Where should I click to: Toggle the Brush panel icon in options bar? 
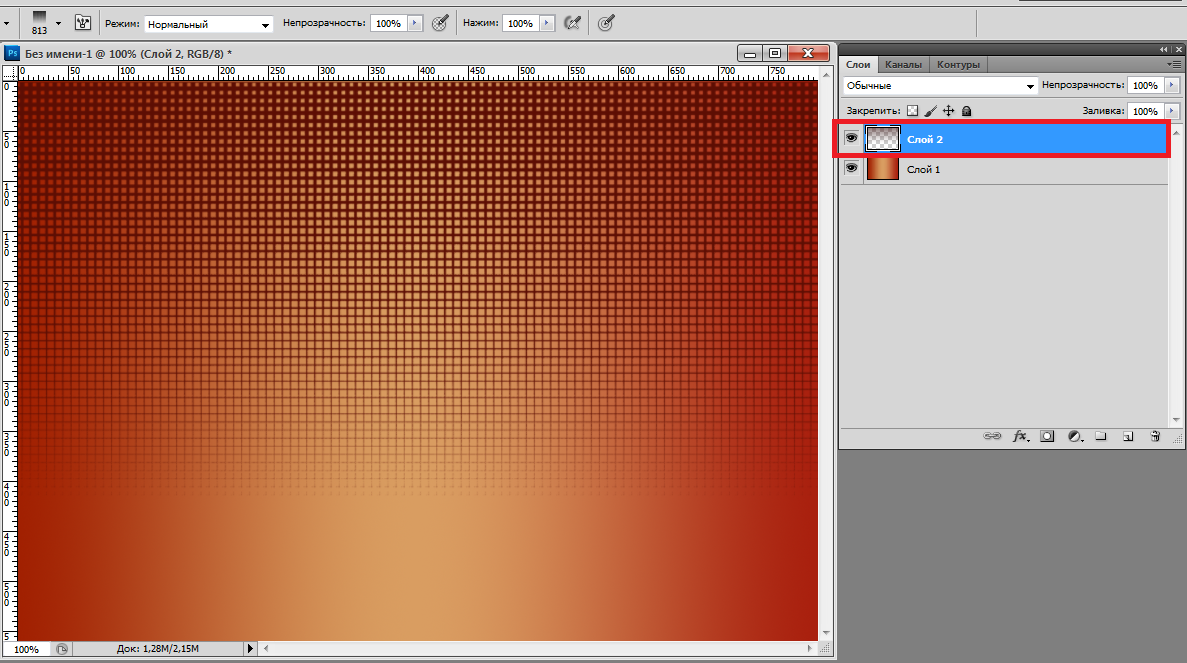click(x=83, y=23)
